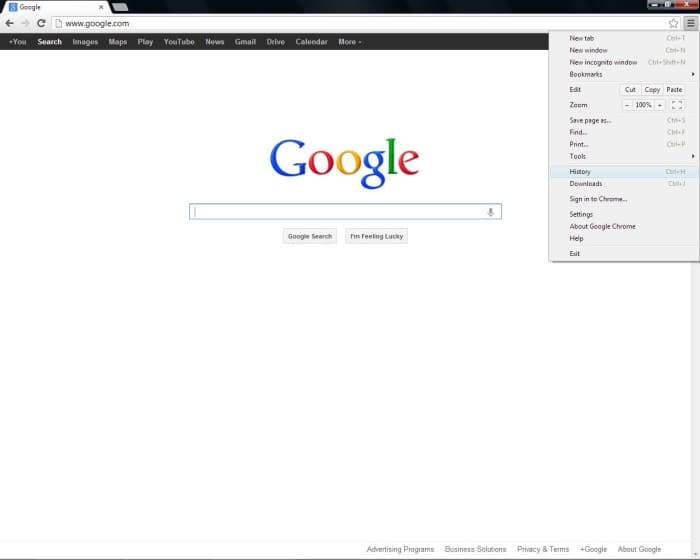The image size is (700, 560).
Task: Choose New window menu entry
Action: (624, 50)
